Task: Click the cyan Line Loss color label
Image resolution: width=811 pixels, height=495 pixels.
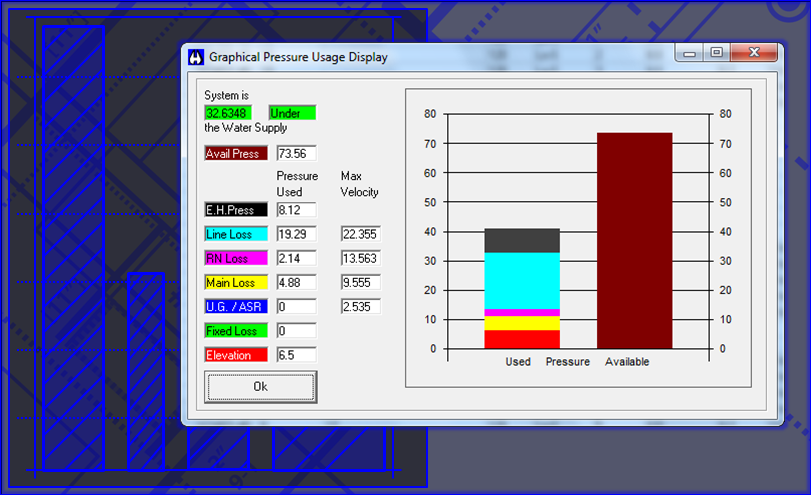Action: point(235,234)
